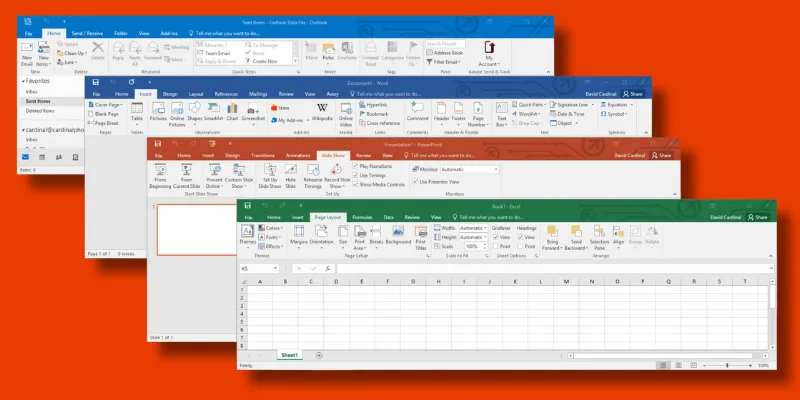Click Share button in Excel
Viewport: 800px width, 400px height.
[757, 217]
